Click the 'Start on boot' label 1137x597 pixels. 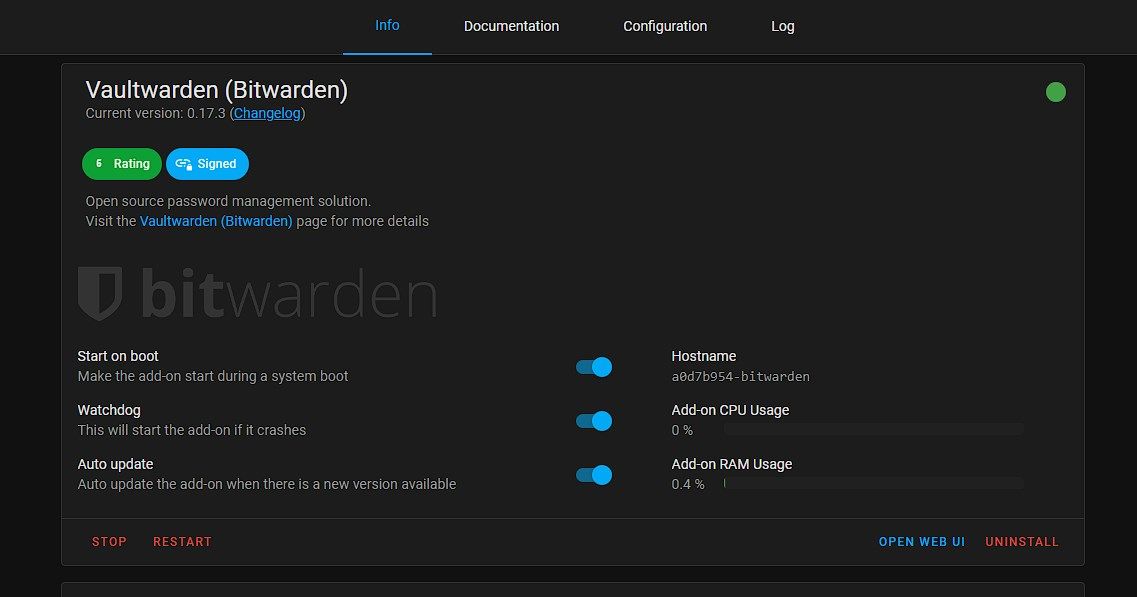tap(118, 356)
